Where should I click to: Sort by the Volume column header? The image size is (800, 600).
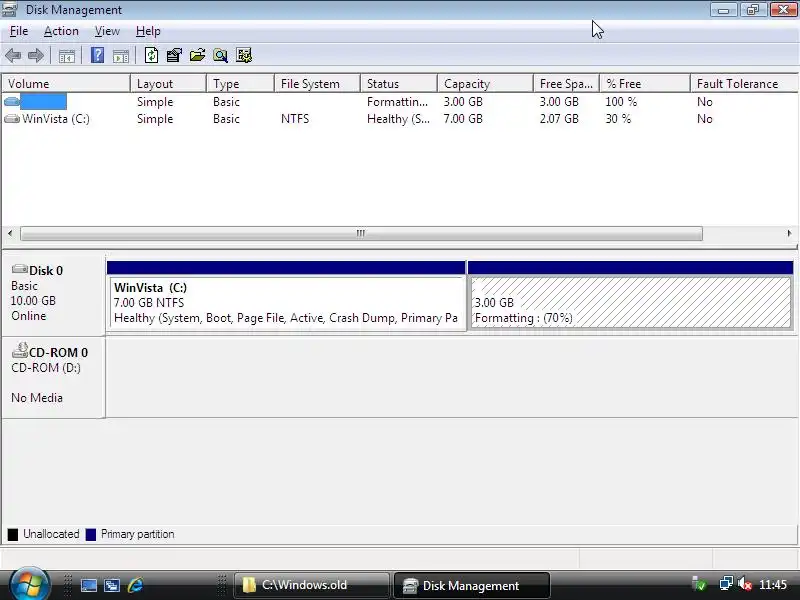point(66,84)
